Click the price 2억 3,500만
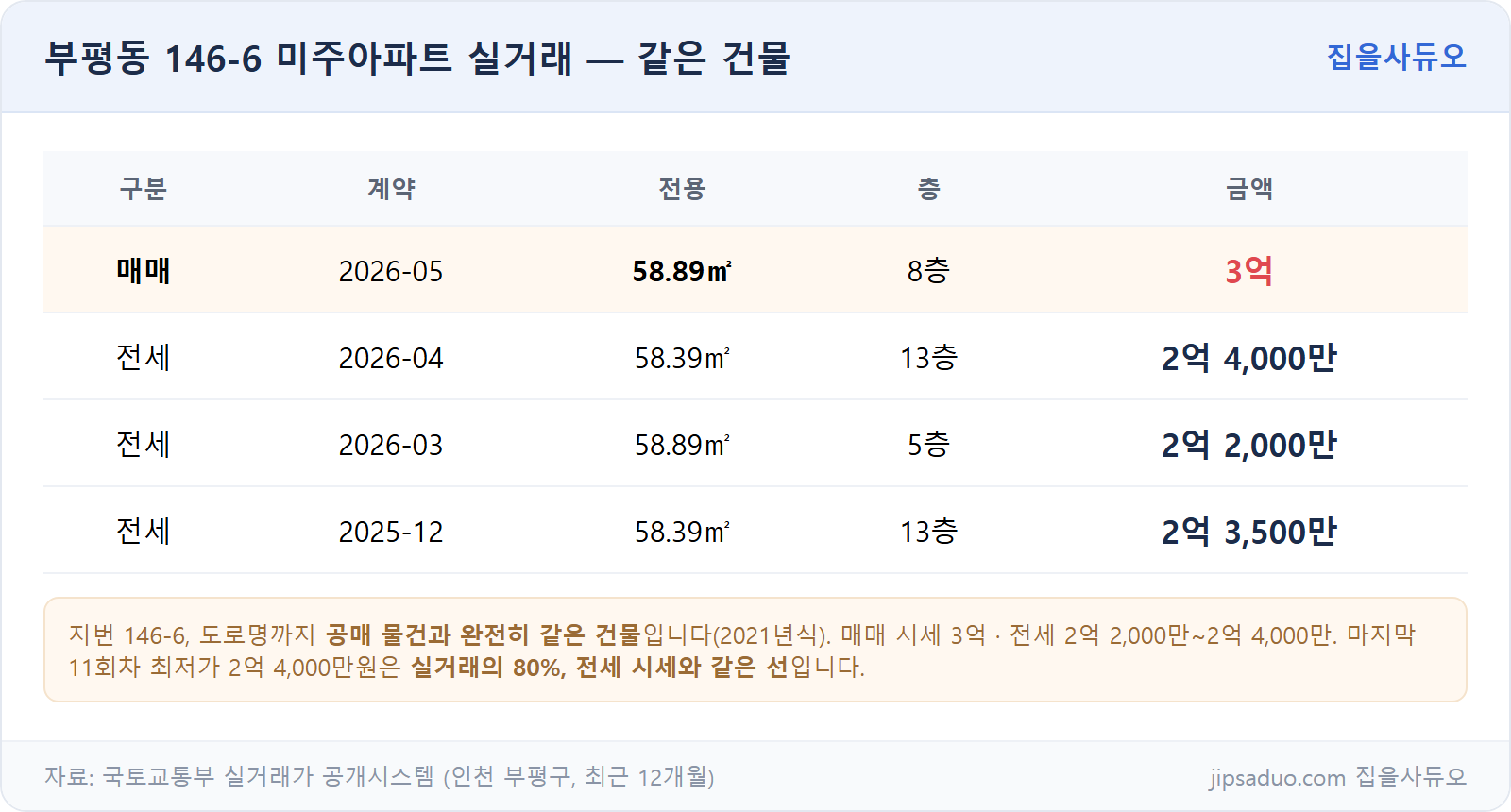Image resolution: width=1511 pixels, height=812 pixels. 1248,532
